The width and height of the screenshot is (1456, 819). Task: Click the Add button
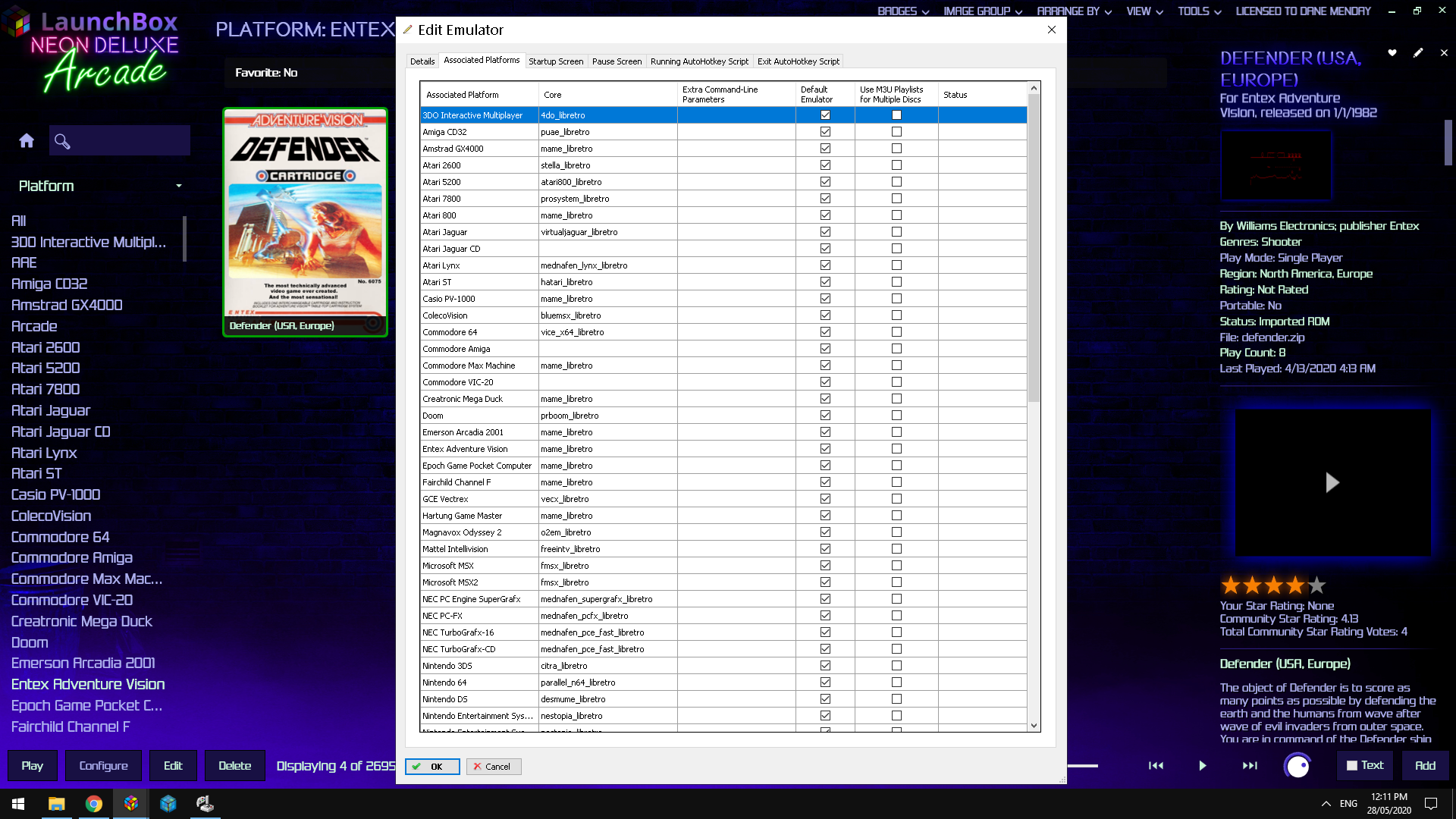[1425, 766]
